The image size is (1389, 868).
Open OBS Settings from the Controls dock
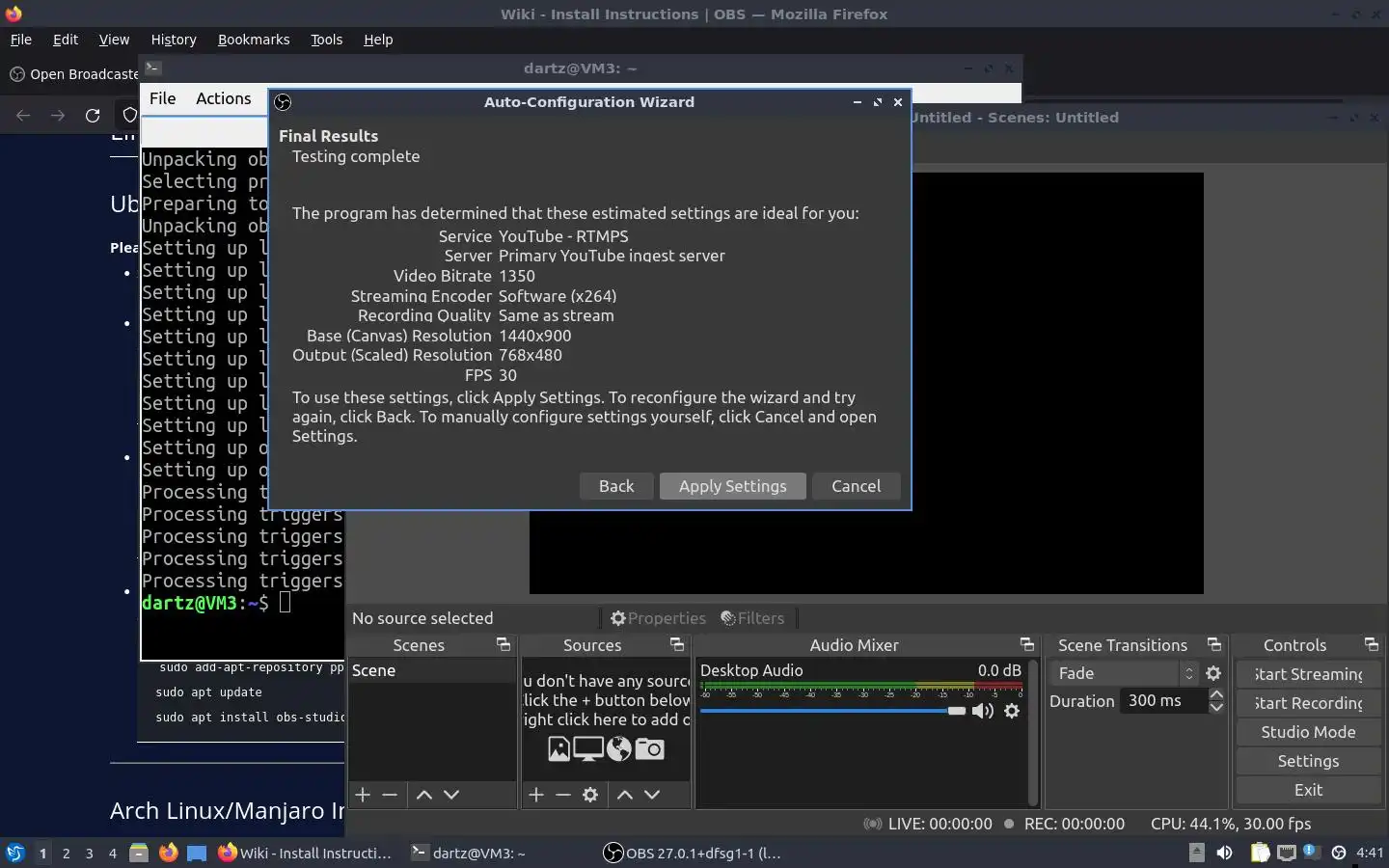pyautogui.click(x=1308, y=761)
